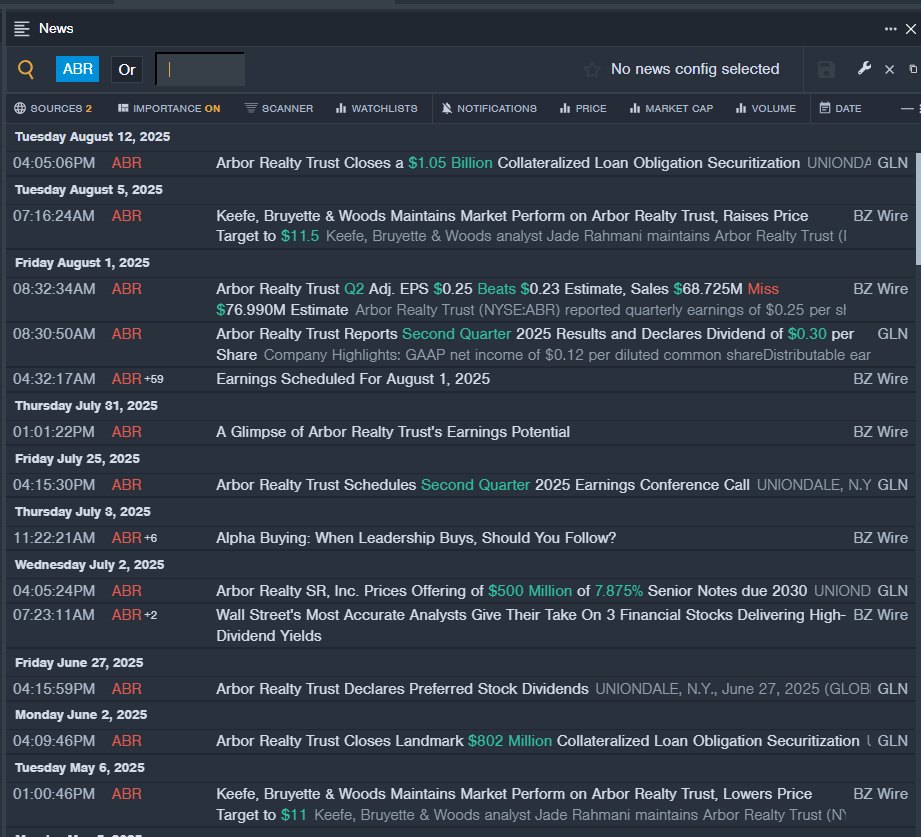The width and height of the screenshot is (921, 837).
Task: Click the orange search magnifier icon
Action: click(x=26, y=69)
